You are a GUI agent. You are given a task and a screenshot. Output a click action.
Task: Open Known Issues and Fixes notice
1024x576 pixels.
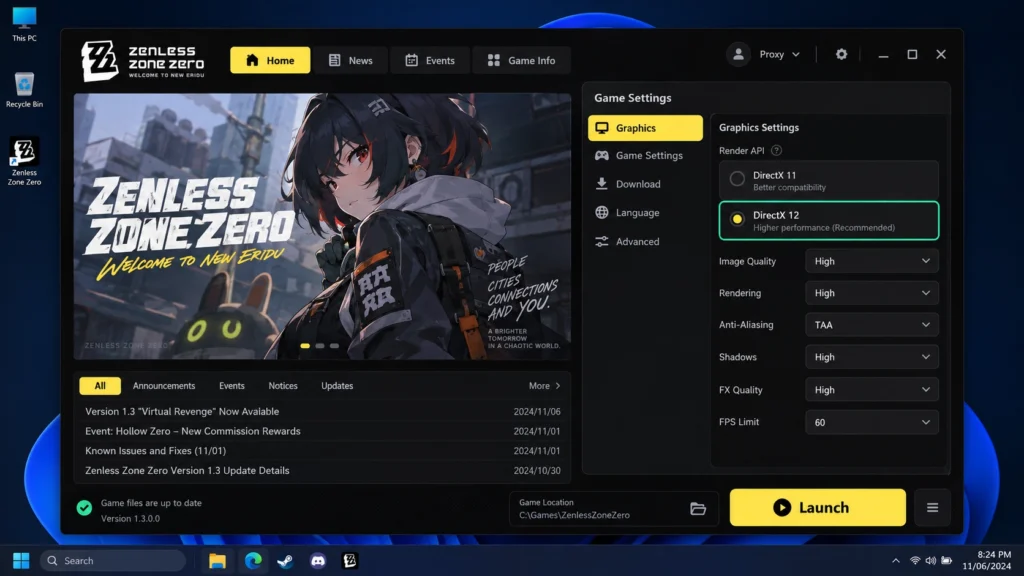323,451
